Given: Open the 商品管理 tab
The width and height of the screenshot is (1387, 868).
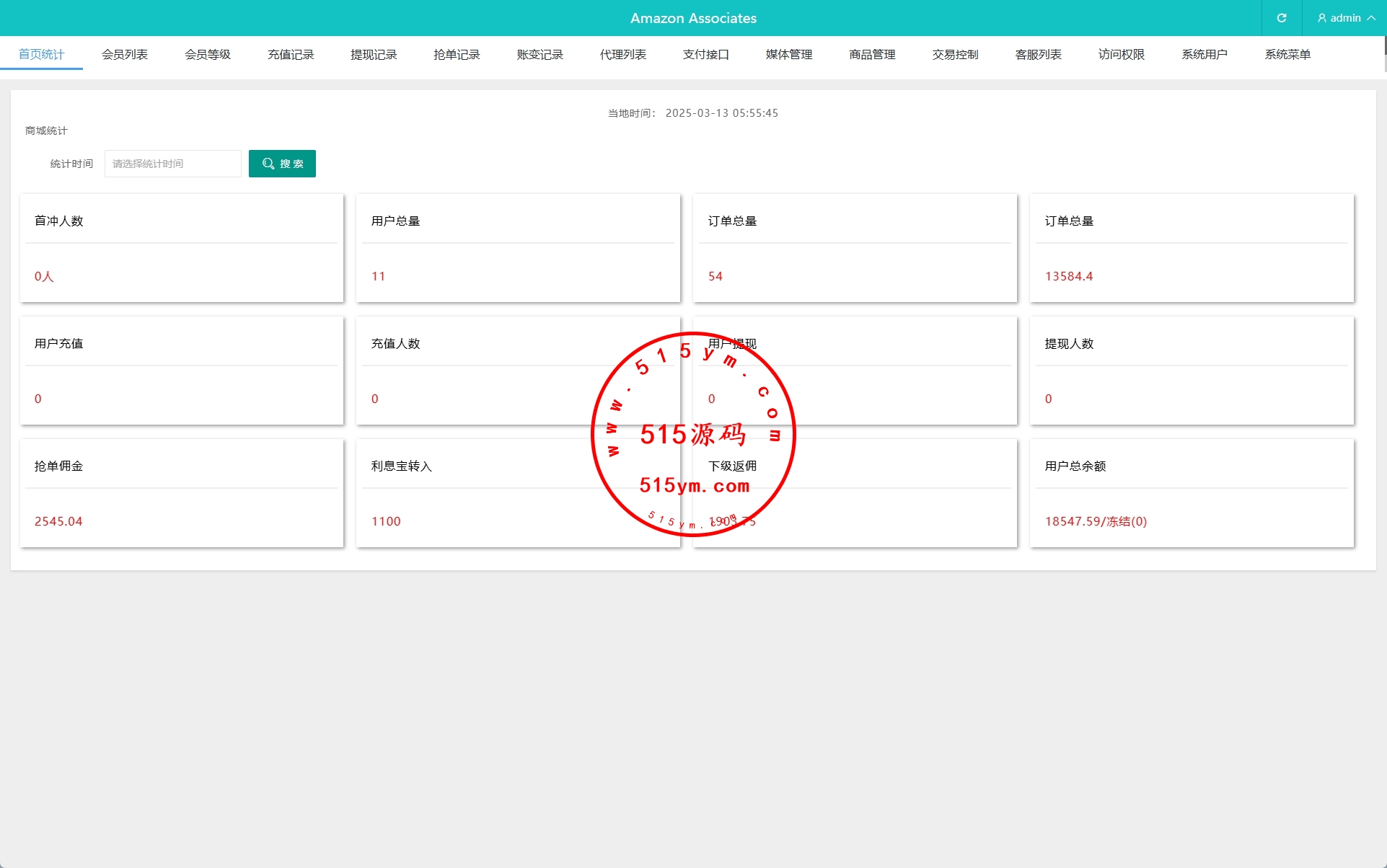Looking at the screenshot, I should pos(872,55).
